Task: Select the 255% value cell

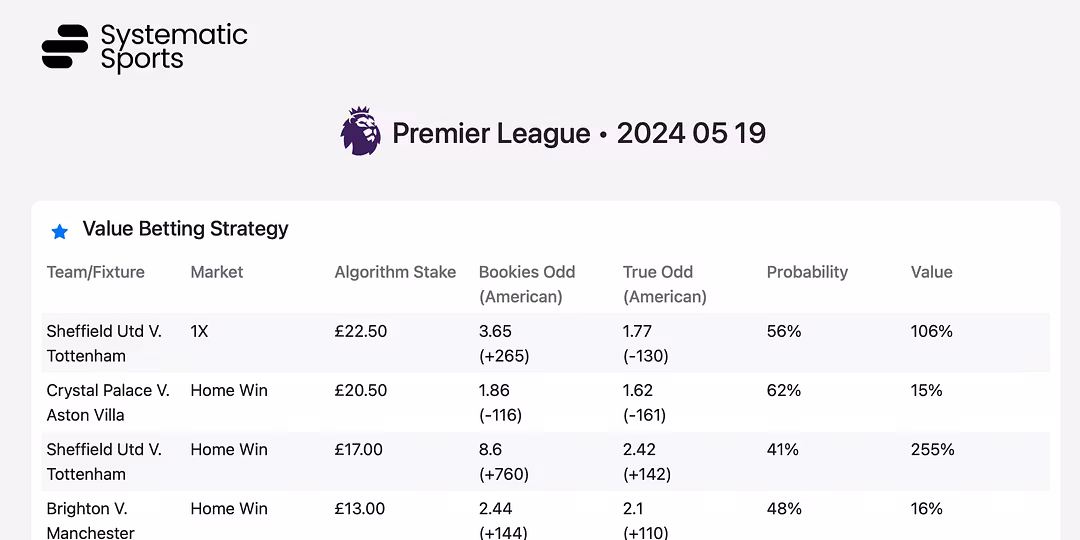Action: pos(932,450)
